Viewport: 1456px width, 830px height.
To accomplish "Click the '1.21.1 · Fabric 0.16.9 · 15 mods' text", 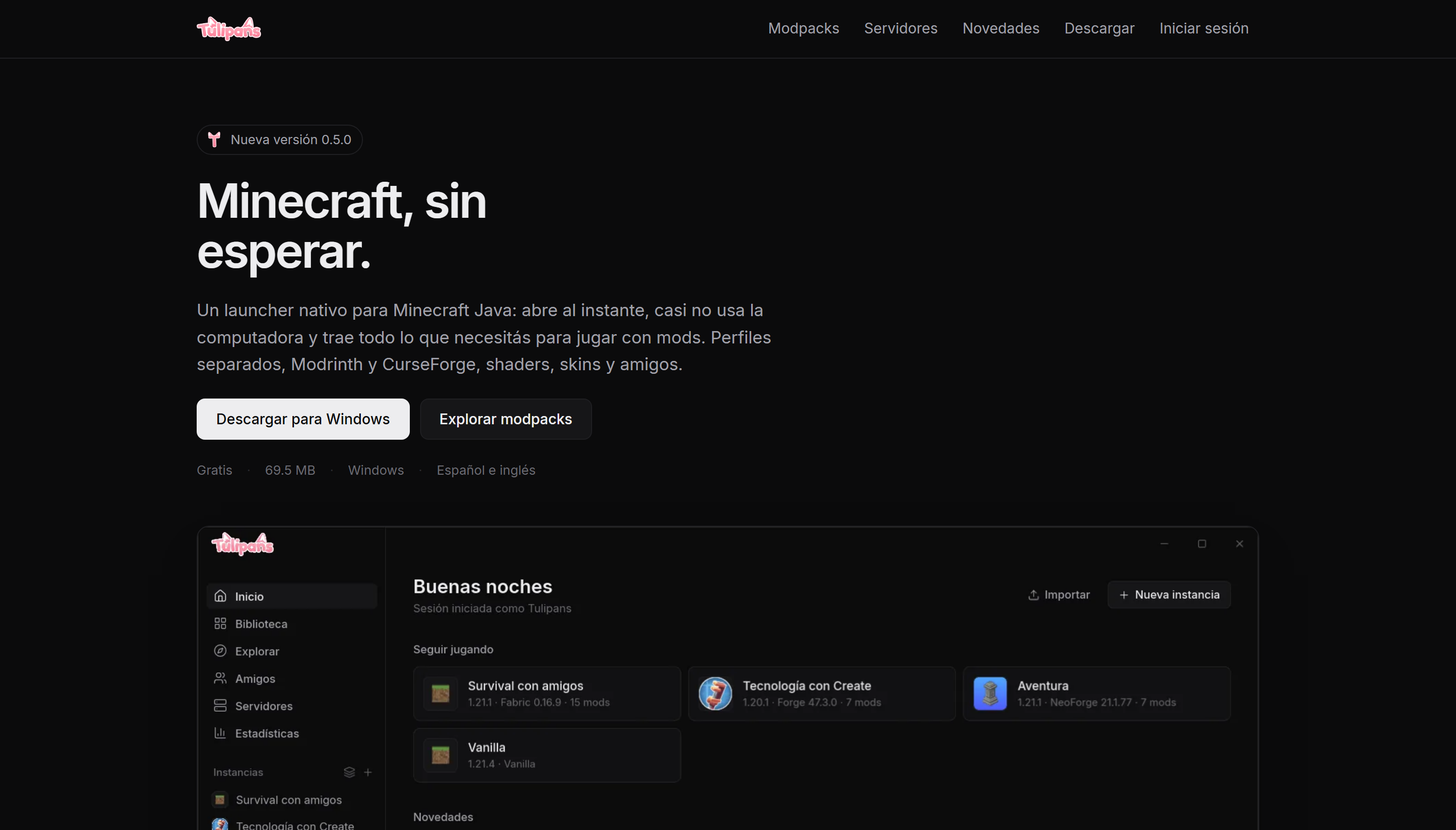I will 539,702.
